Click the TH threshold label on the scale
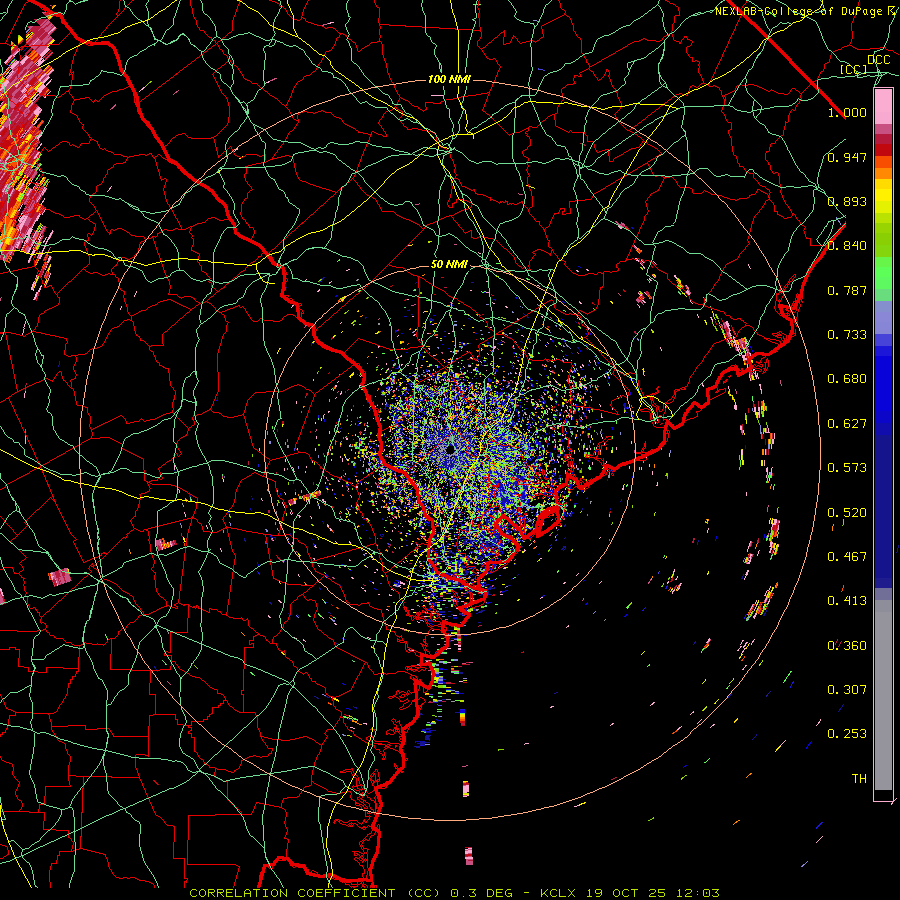900x900 pixels. coord(859,779)
